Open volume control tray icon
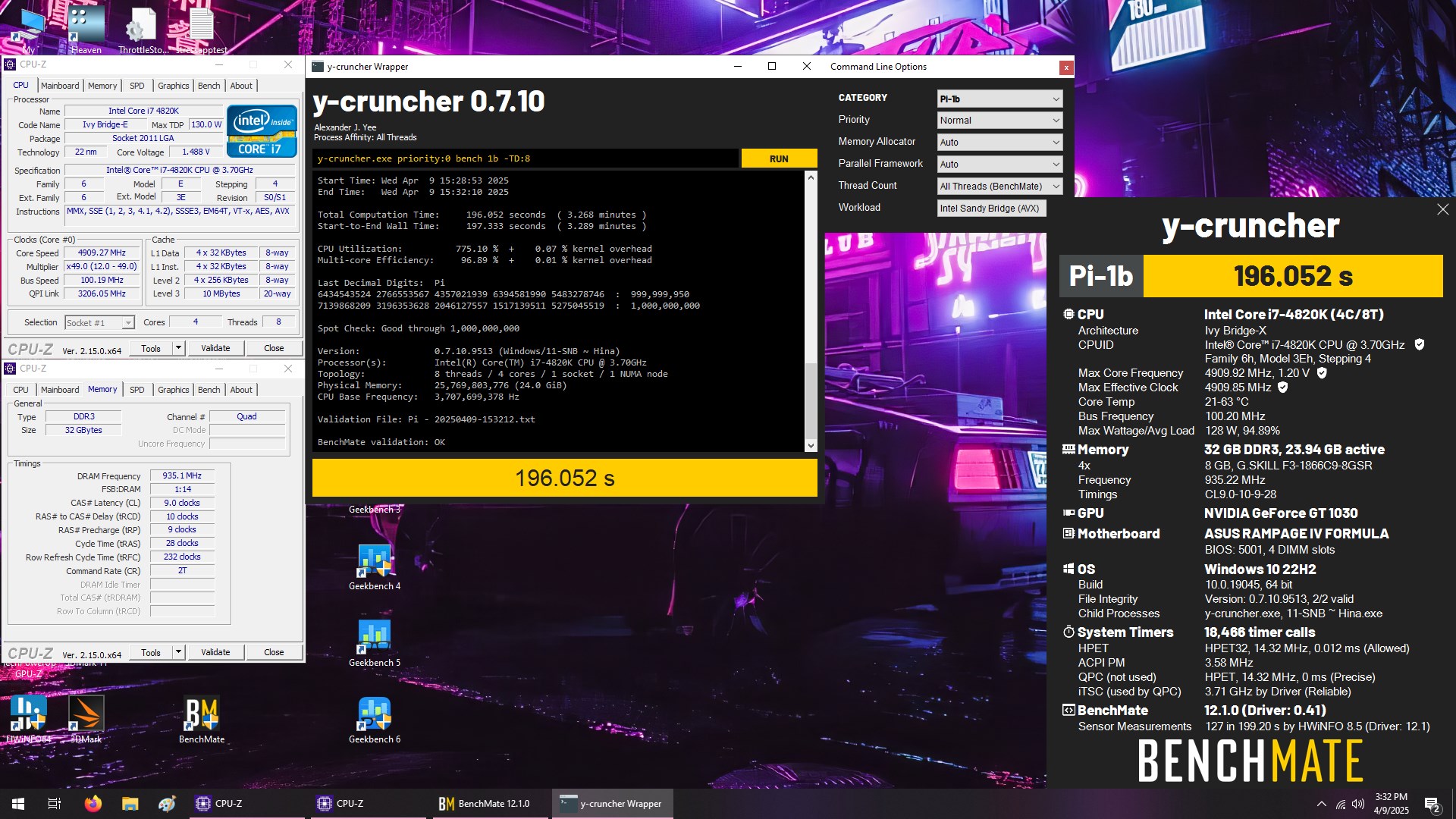 pos(1358,804)
